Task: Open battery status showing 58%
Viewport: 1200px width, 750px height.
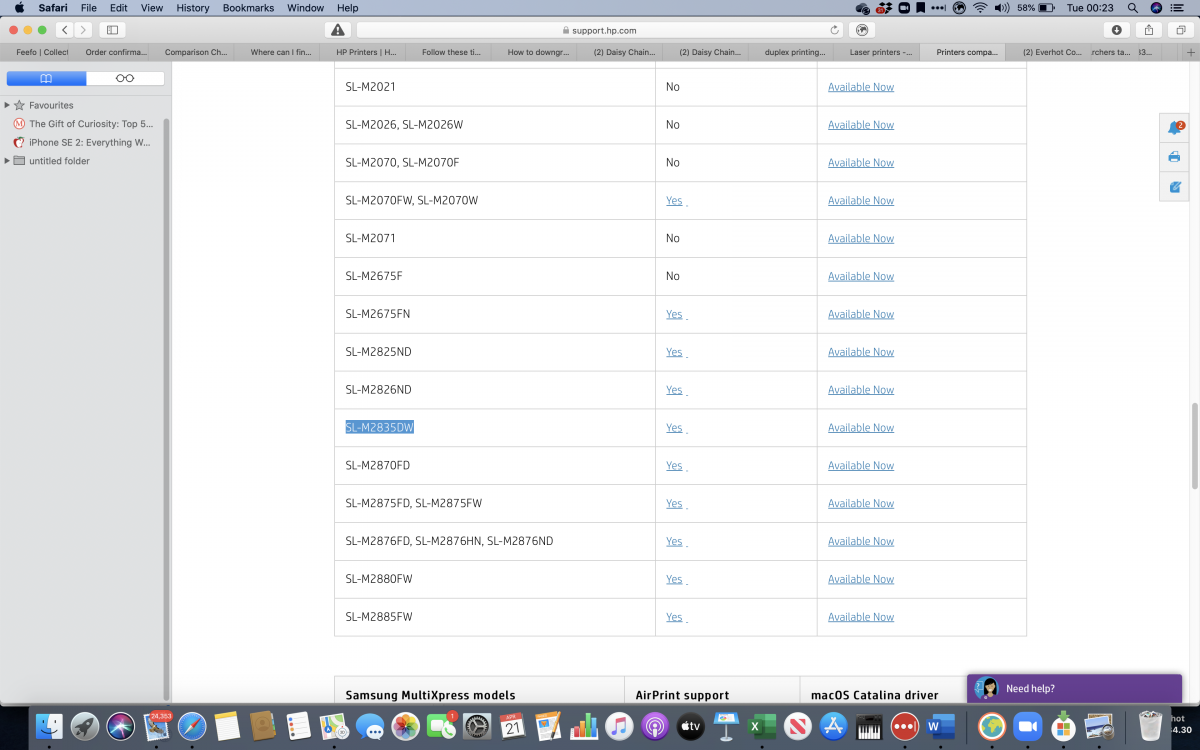Action: coord(1037,7)
